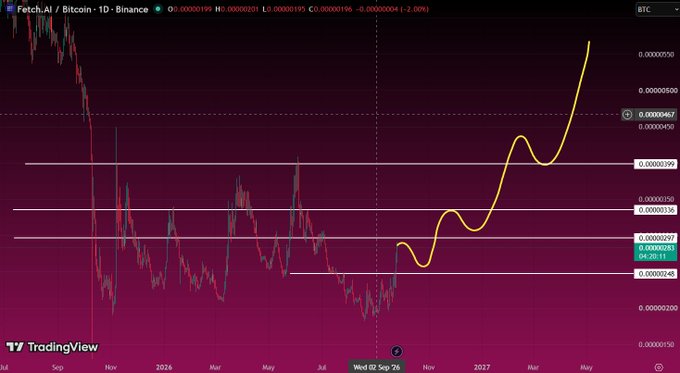This screenshot has width=680, height=373.
Task: Click the Fetch.AI symbol logo icon
Action: (10, 9)
